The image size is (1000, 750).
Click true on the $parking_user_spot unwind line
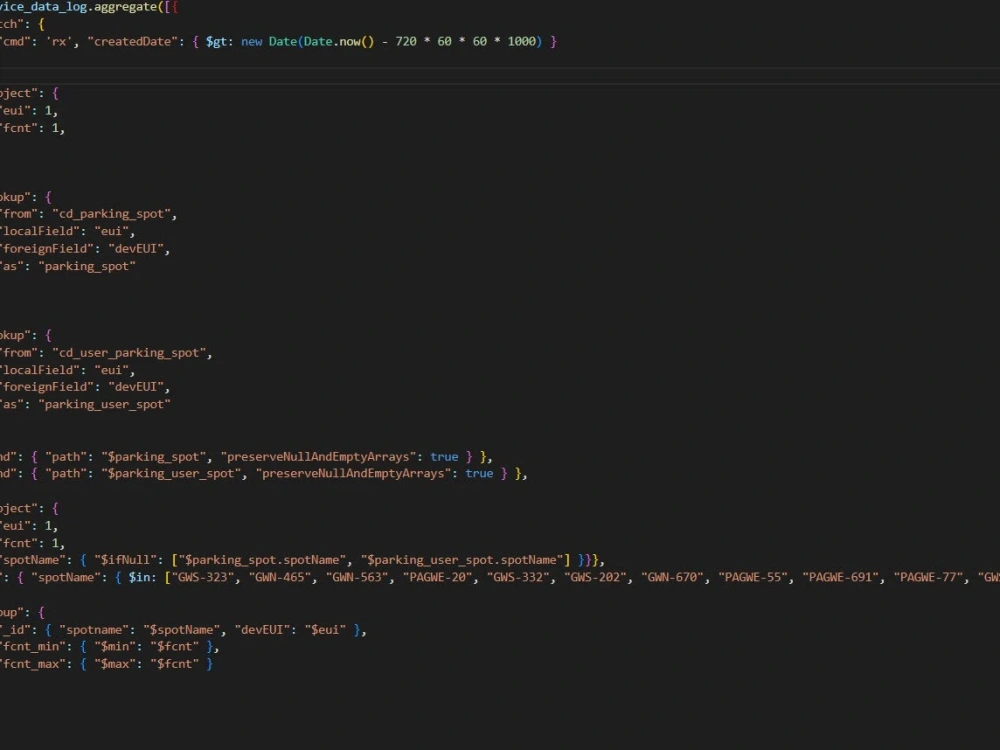(479, 473)
